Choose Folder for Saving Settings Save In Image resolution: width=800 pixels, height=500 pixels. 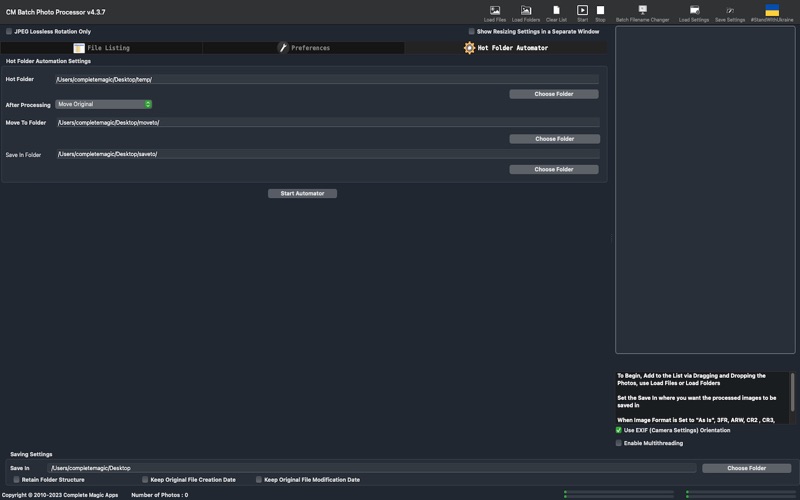tap(746, 468)
